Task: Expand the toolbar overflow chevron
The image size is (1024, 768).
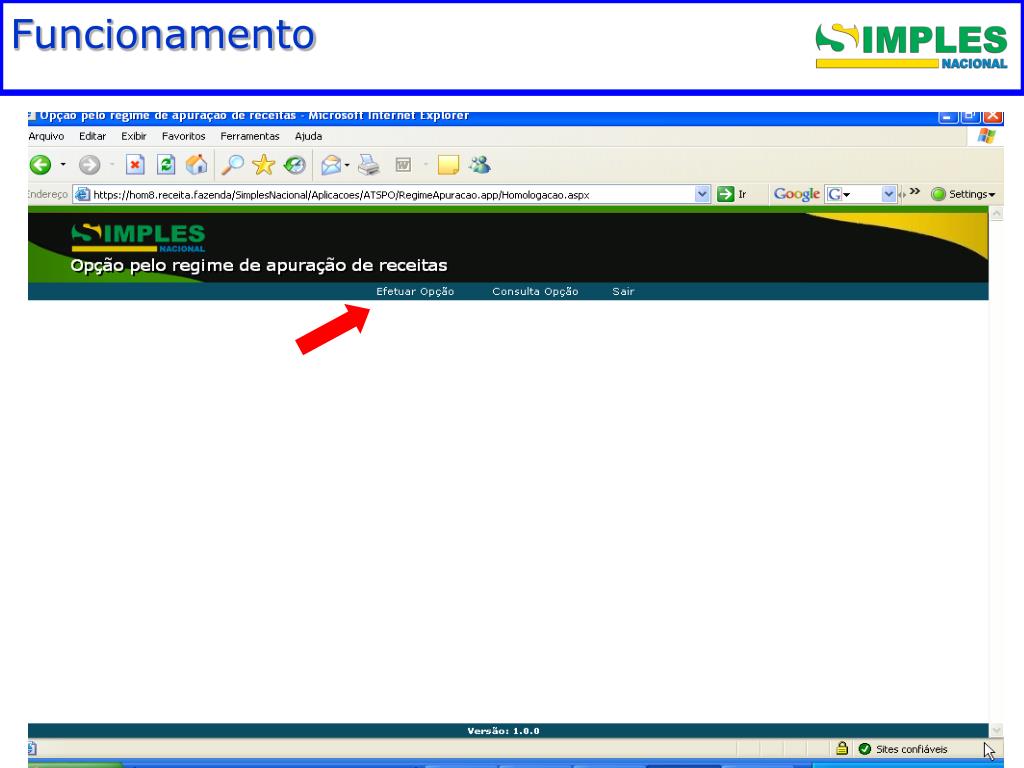Action: 914,191
